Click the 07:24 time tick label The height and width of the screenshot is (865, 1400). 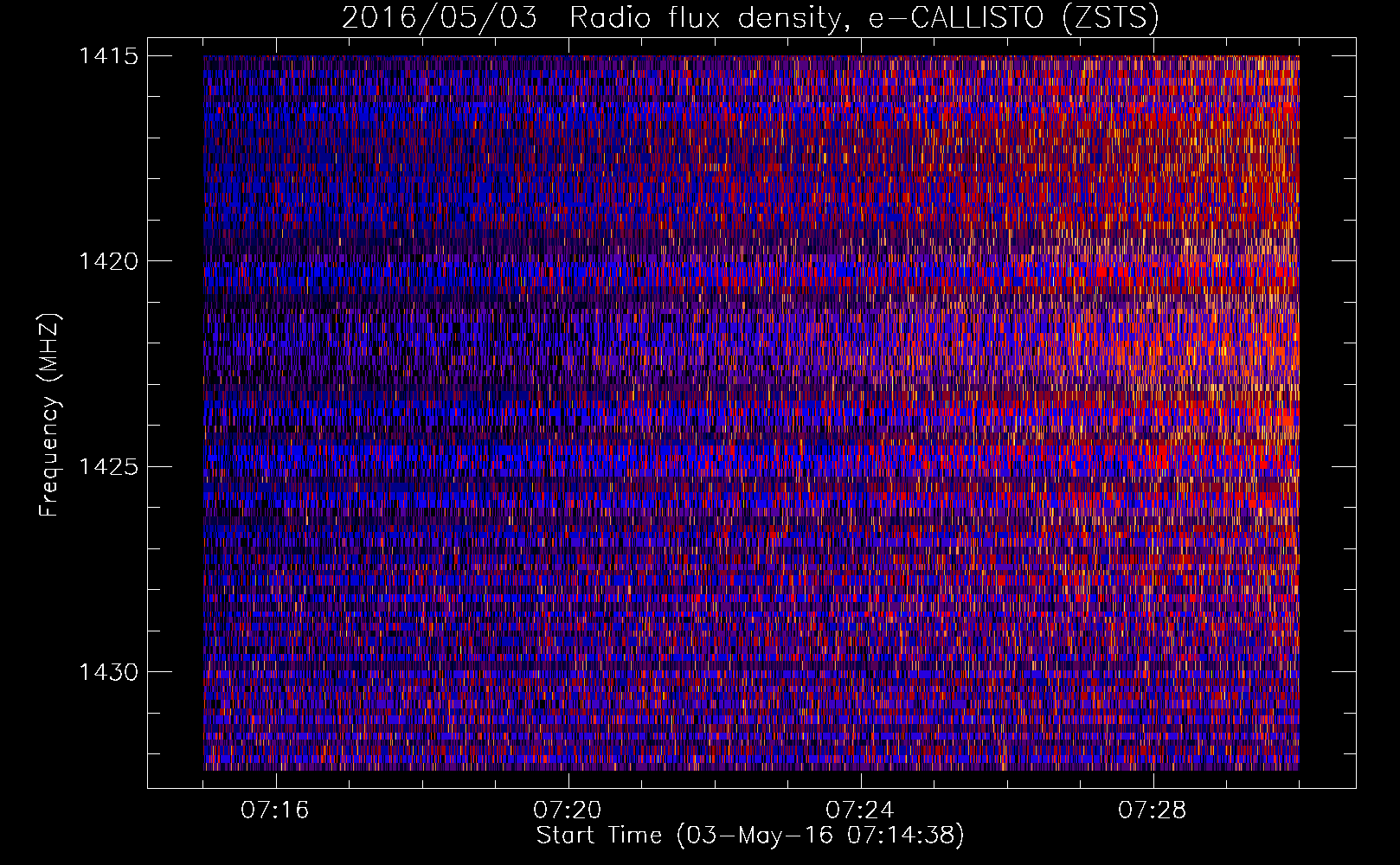[x=859, y=811]
